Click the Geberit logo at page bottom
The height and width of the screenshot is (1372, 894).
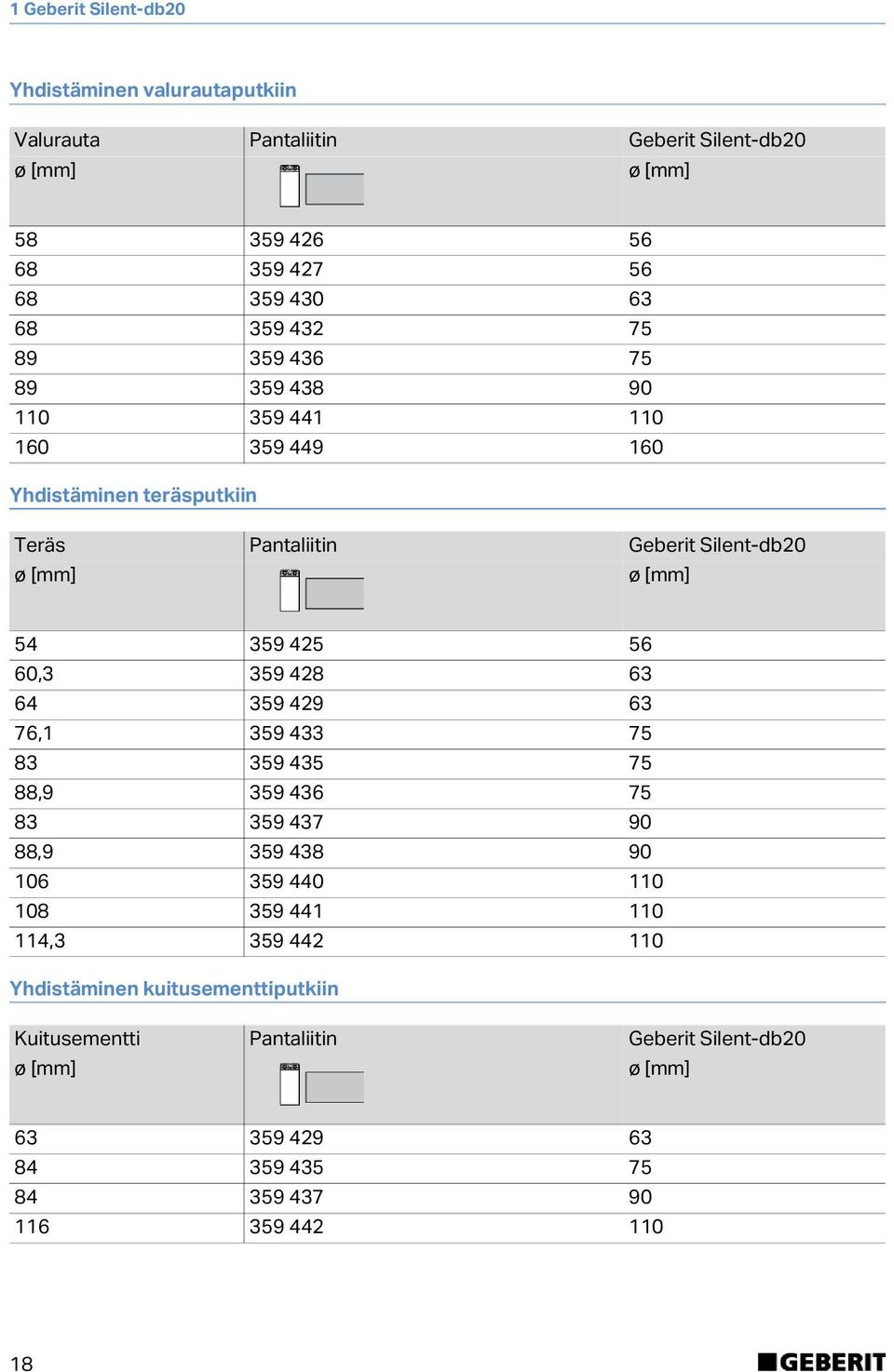821,1362
